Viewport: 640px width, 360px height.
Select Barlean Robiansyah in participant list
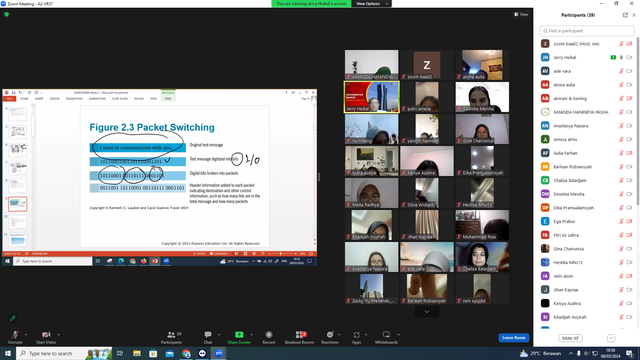tap(587, 167)
